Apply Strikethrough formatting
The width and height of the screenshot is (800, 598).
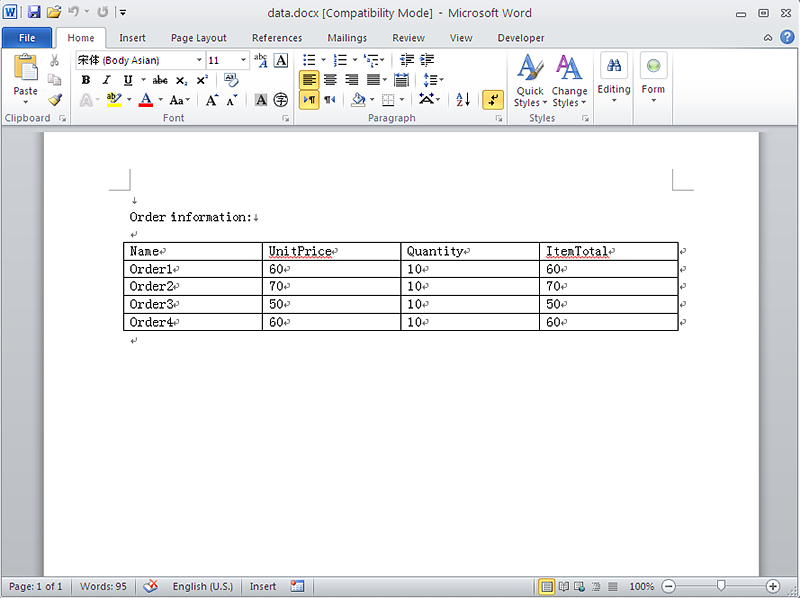click(160, 80)
